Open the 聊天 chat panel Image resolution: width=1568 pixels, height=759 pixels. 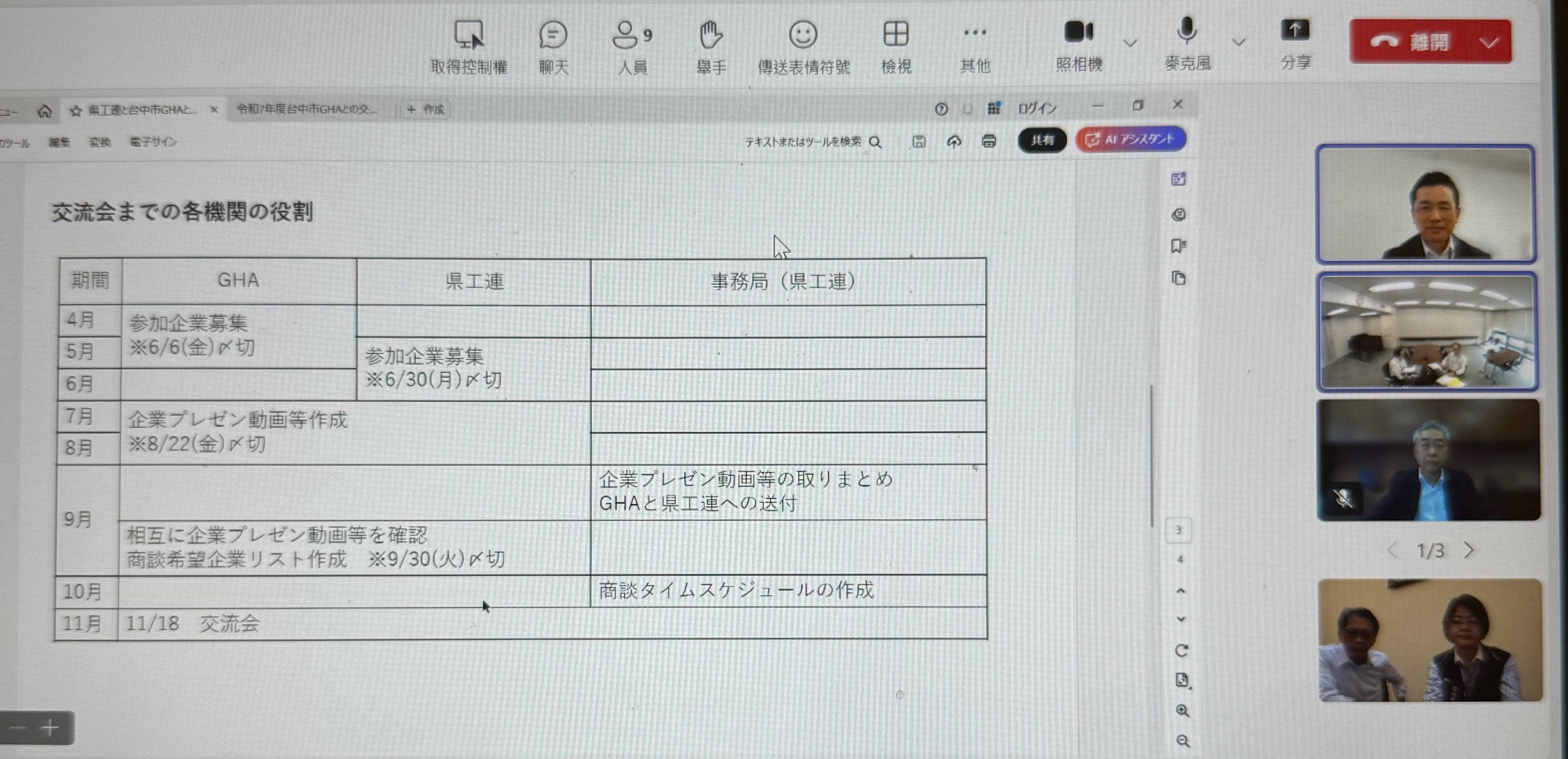pos(553,36)
